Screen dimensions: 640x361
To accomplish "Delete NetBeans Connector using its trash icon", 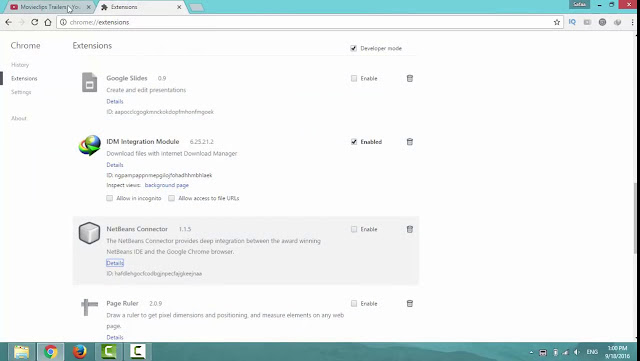I will point(410,229).
